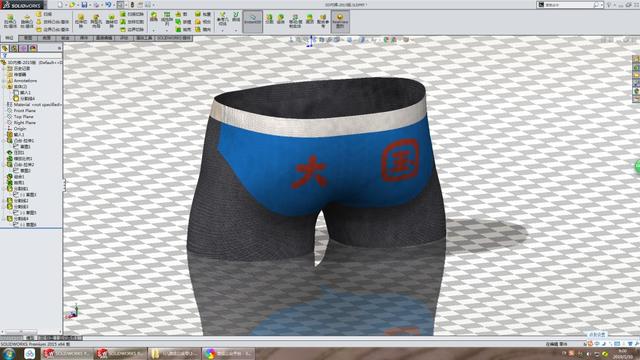Click the Rebuild traffic-light icon
The width and height of the screenshot is (640, 360).
(132, 5)
